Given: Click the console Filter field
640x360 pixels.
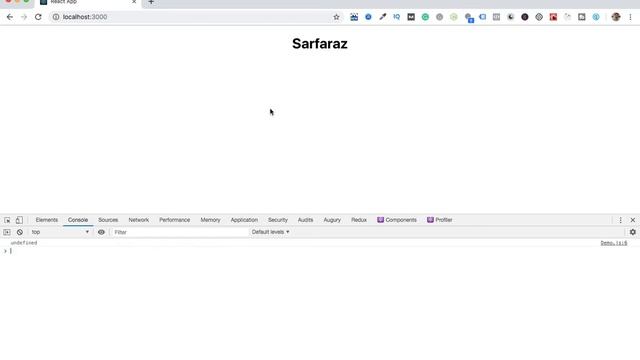Looking at the screenshot, I should click(180, 232).
